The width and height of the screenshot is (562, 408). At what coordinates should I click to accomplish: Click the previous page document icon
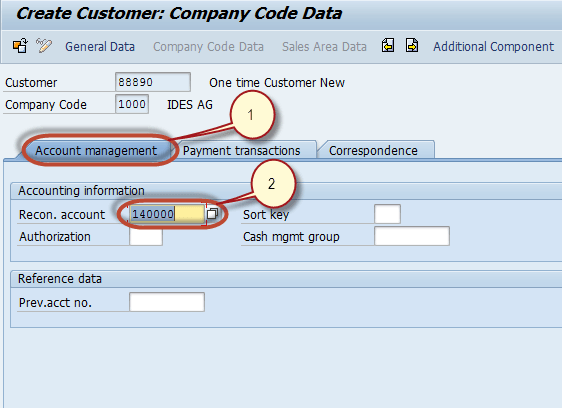(x=388, y=46)
